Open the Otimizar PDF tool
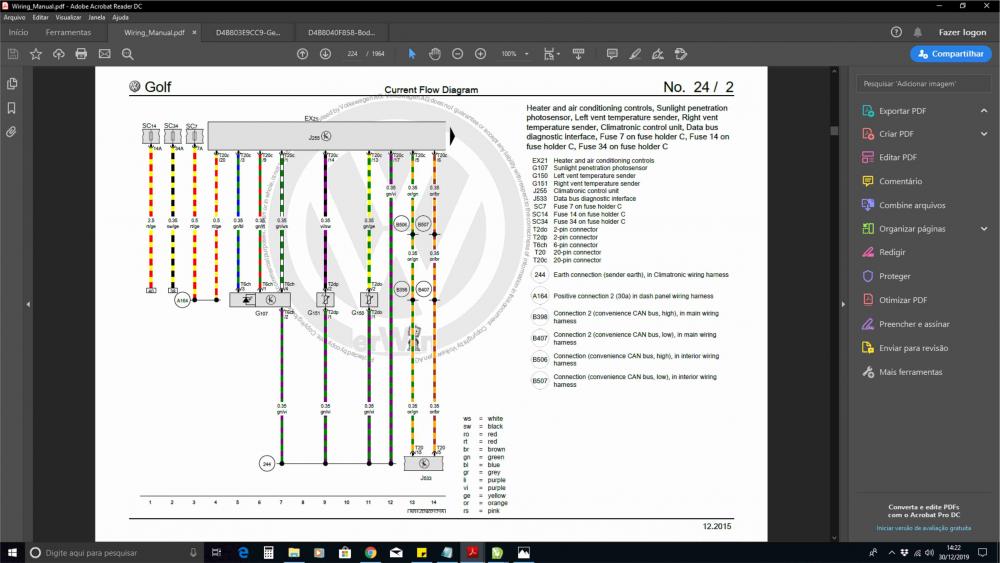 click(x=902, y=300)
